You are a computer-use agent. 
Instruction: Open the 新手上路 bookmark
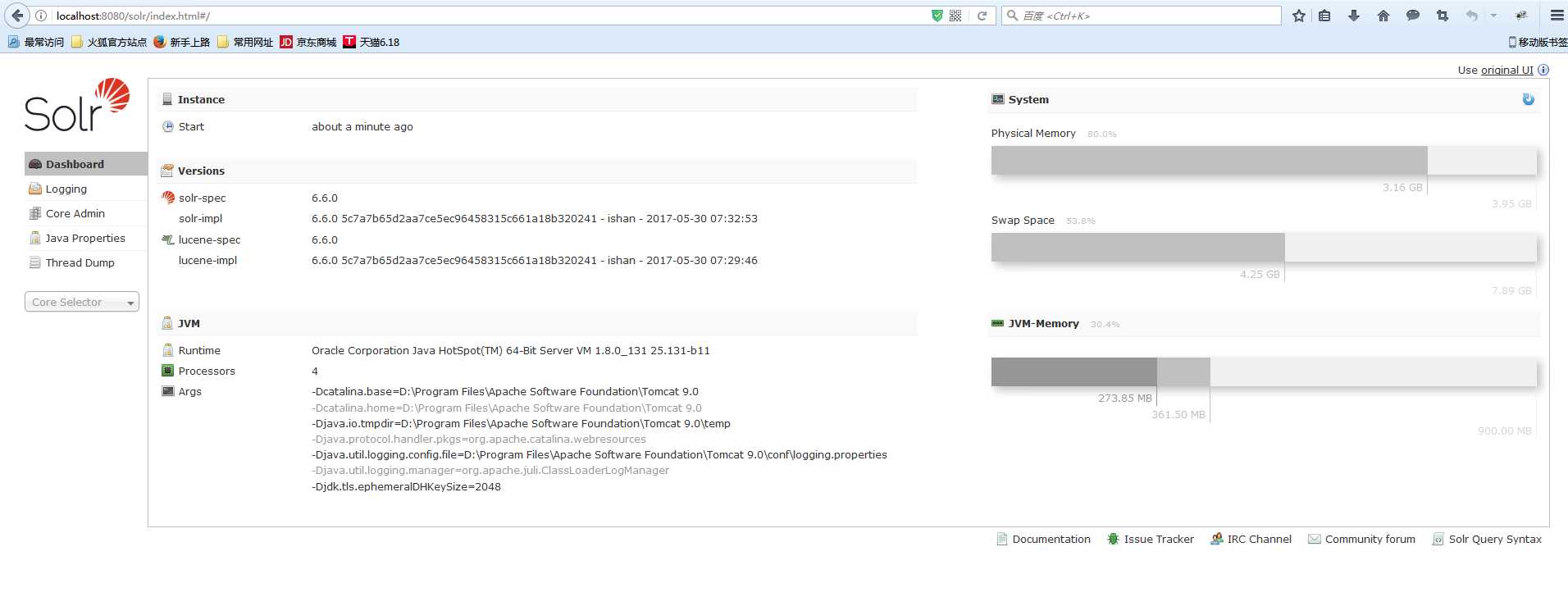pos(182,42)
